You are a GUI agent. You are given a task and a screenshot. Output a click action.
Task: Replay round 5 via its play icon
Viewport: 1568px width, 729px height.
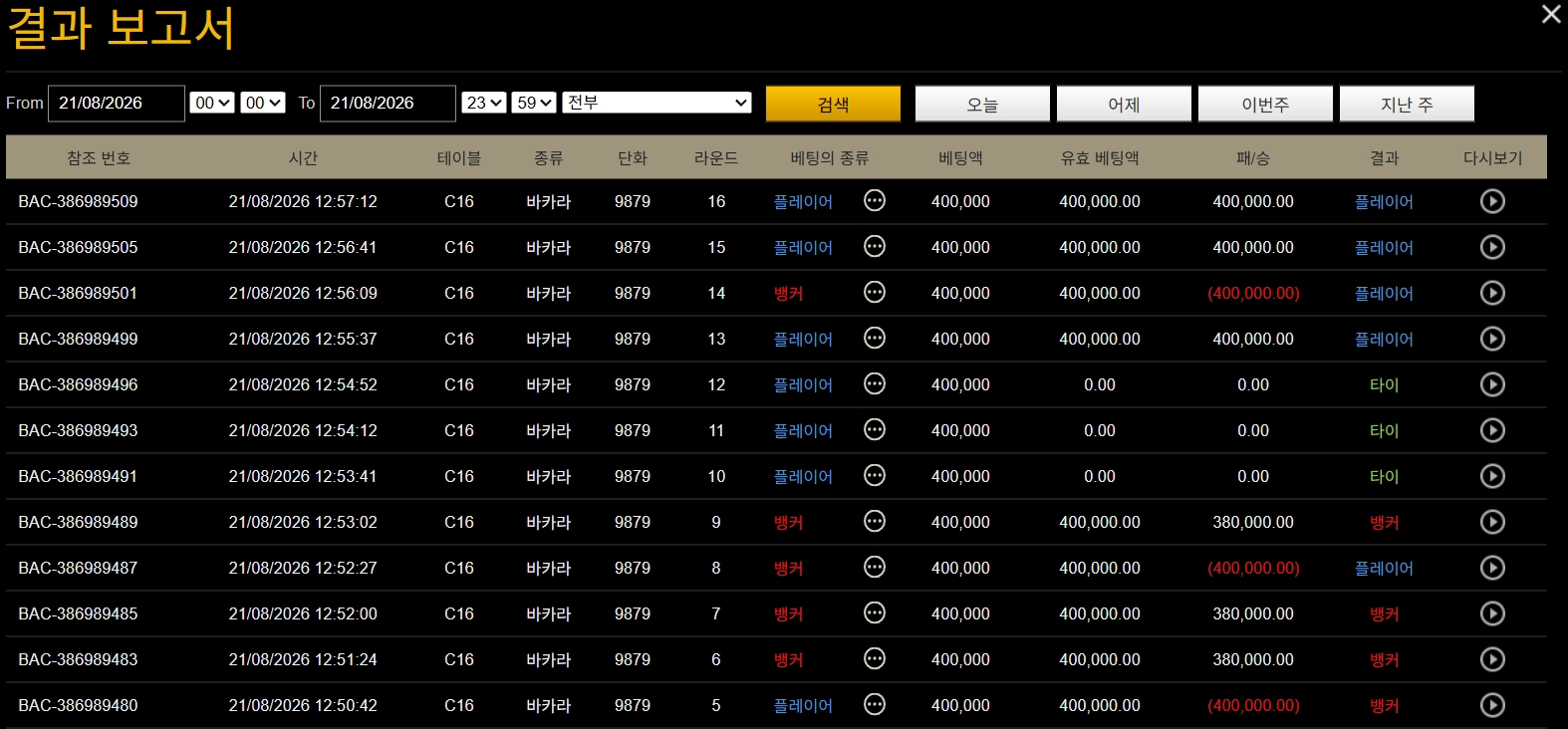click(1492, 705)
